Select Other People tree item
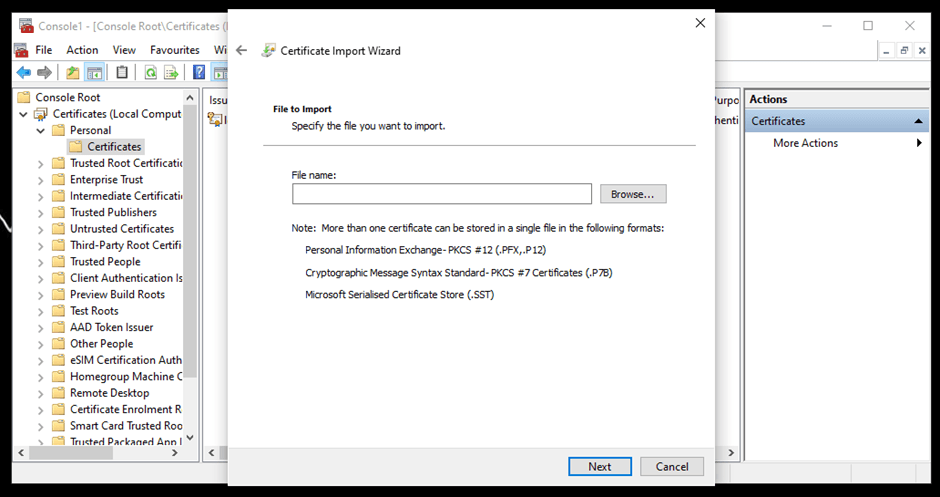The height and width of the screenshot is (497, 940). [101, 344]
